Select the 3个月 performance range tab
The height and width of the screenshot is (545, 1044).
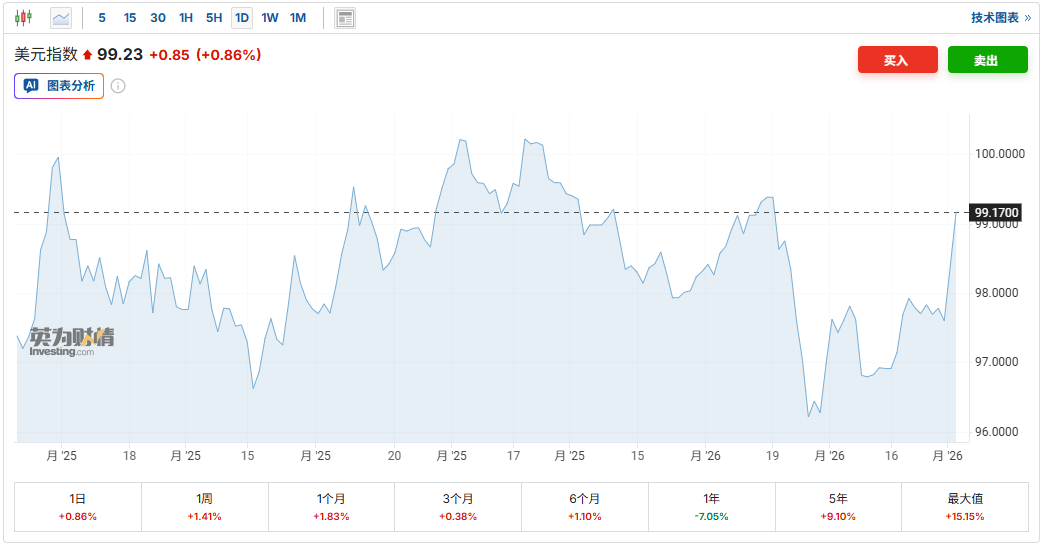coord(458,506)
